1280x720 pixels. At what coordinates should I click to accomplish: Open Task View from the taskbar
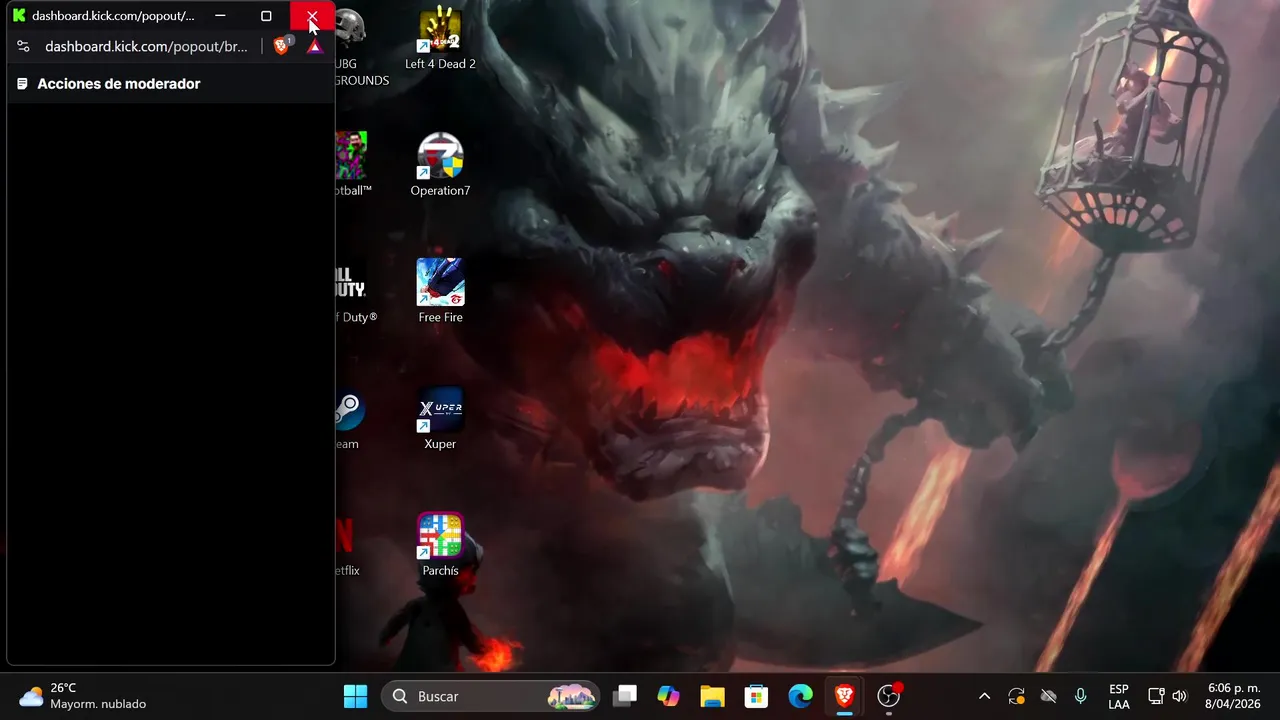click(x=626, y=696)
